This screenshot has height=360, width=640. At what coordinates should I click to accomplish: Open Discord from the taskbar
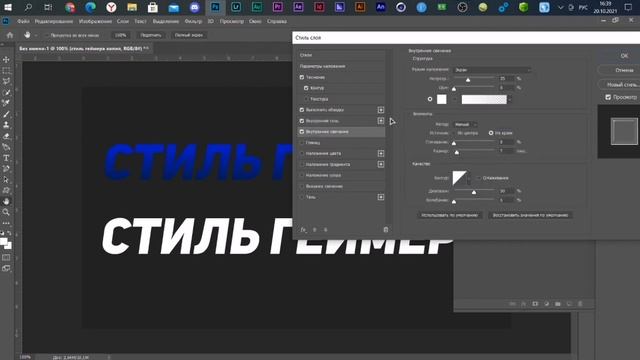pyautogui.click(x=195, y=7)
